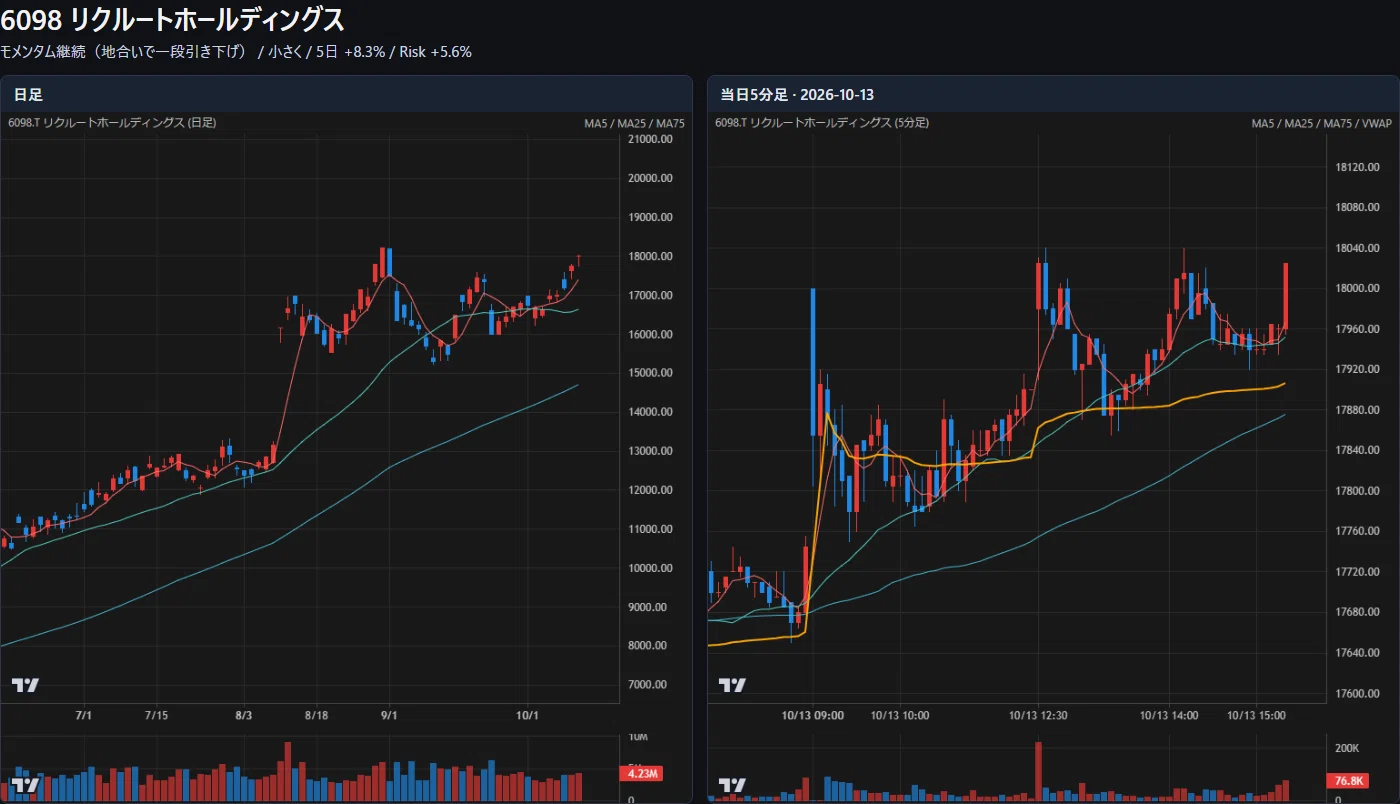This screenshot has height=804, width=1400.
Task: Select the 当日5分足 · 2026-10-13 panel header
Action: pyautogui.click(x=1053, y=94)
